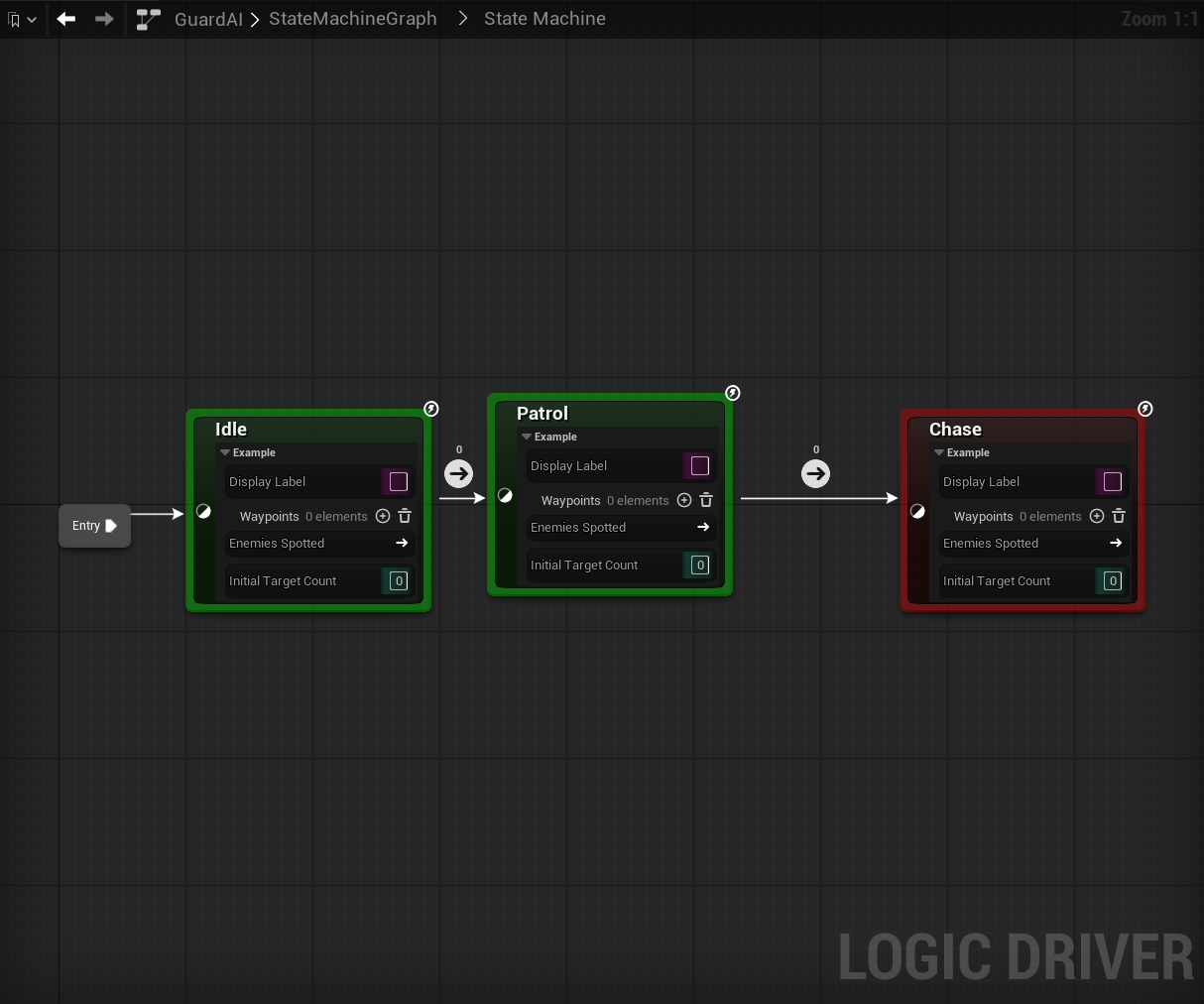1204x1004 pixels.
Task: Open Chase's Enemies Spotted arrow
Action: [x=1116, y=543]
